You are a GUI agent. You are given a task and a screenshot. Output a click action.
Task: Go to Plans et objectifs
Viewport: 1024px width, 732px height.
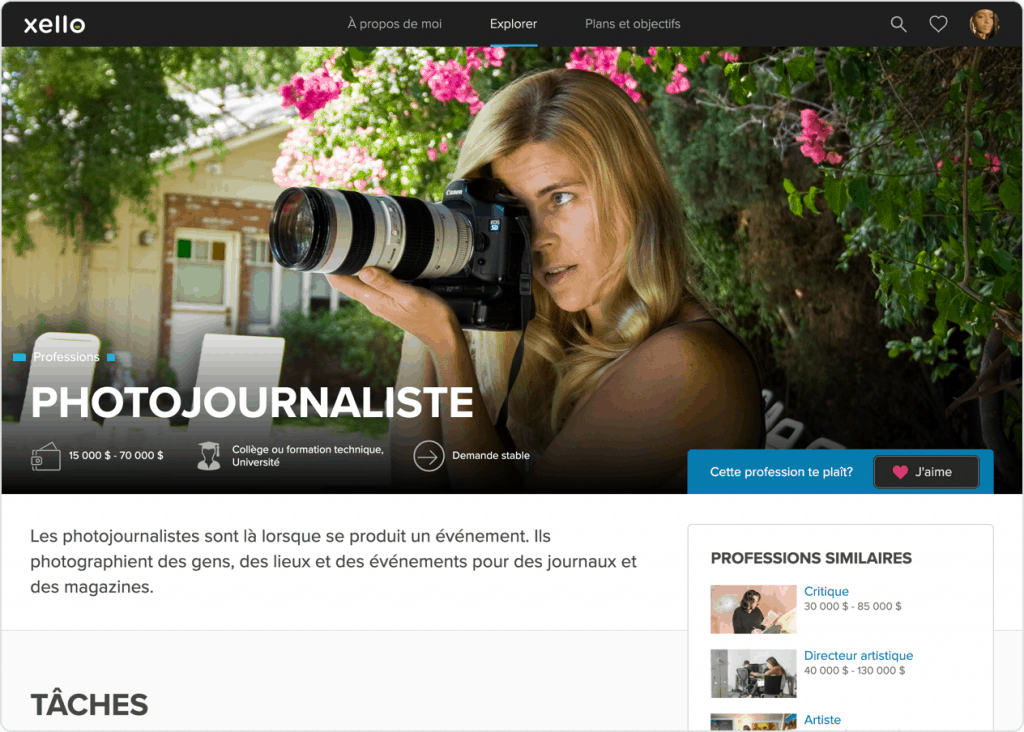[632, 24]
